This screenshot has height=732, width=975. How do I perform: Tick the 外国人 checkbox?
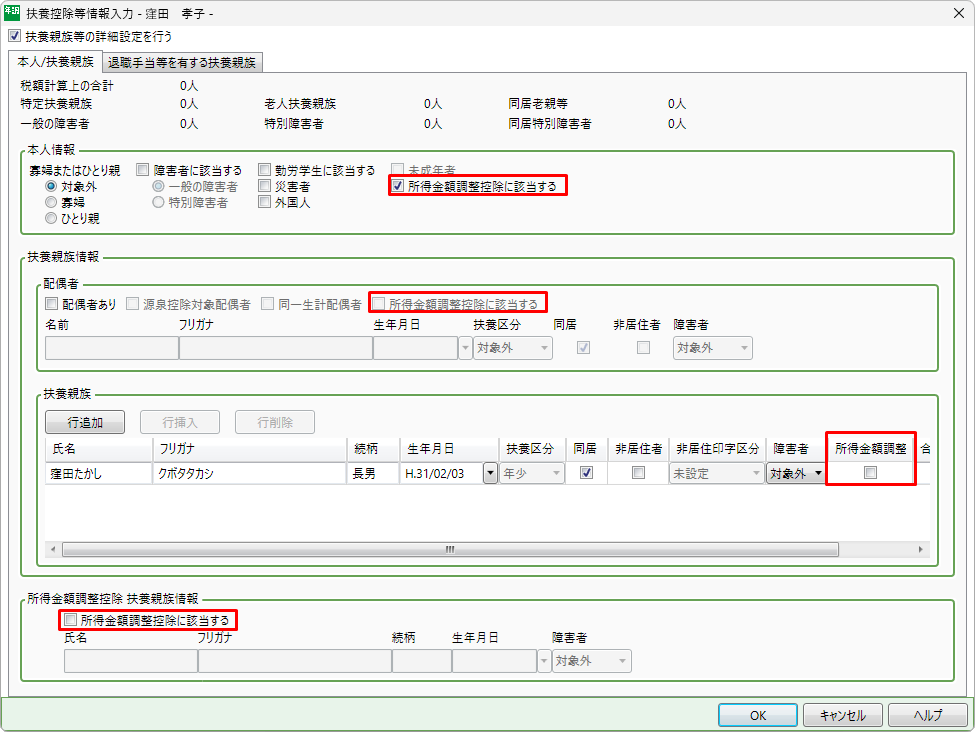click(x=265, y=202)
